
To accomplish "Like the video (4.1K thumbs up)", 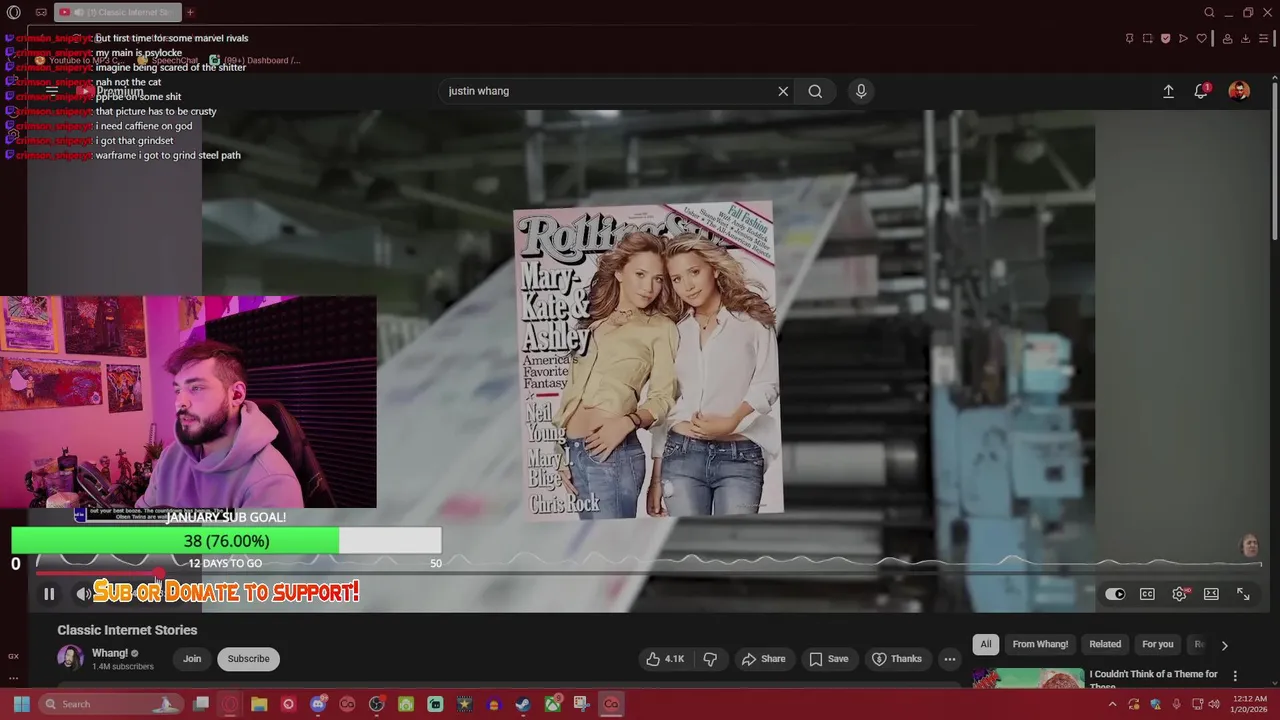I will pos(666,659).
